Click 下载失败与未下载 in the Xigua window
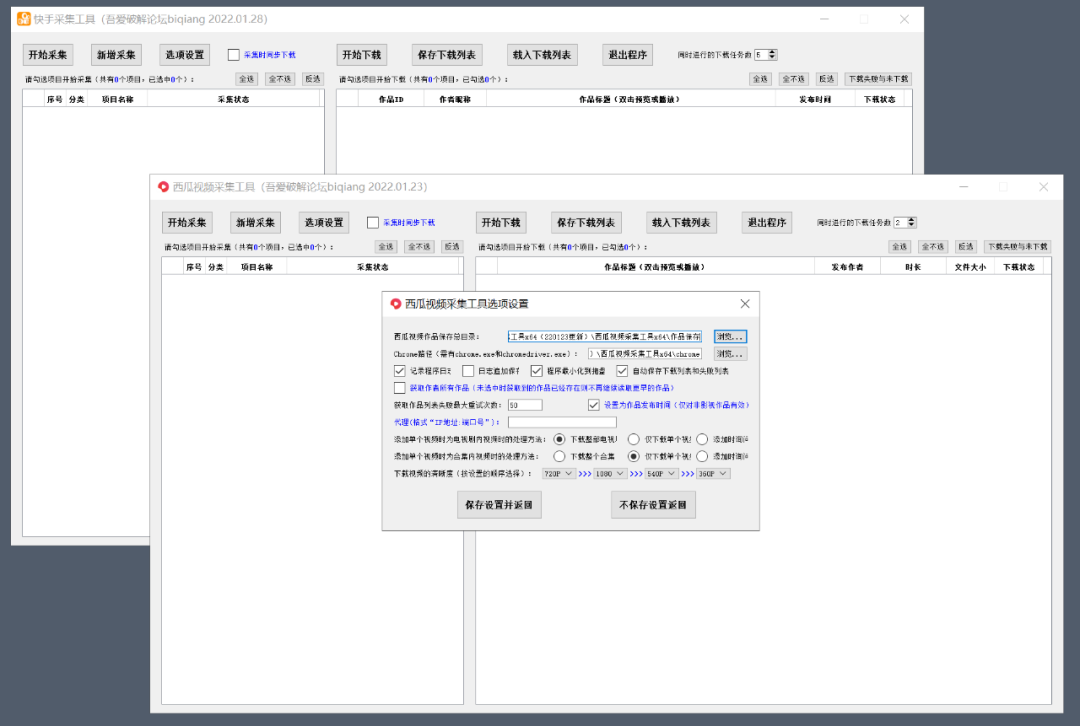The image size is (1080, 726). (x=1017, y=247)
